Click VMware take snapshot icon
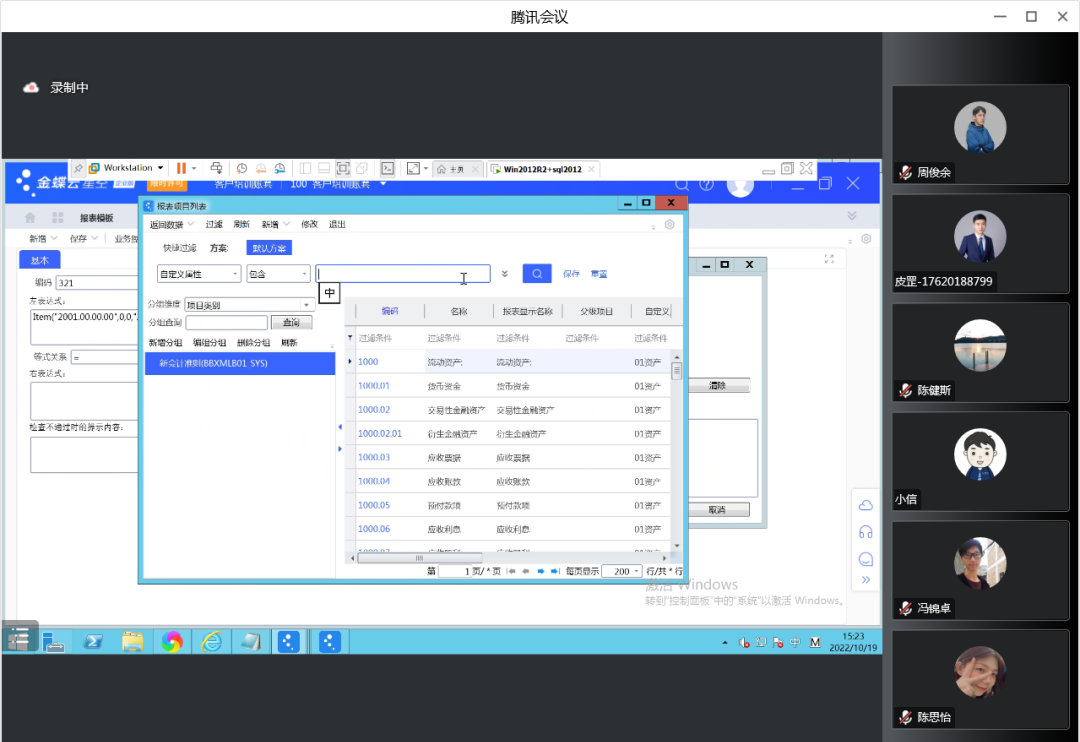Image resolution: width=1080 pixels, height=742 pixels. click(x=242, y=168)
